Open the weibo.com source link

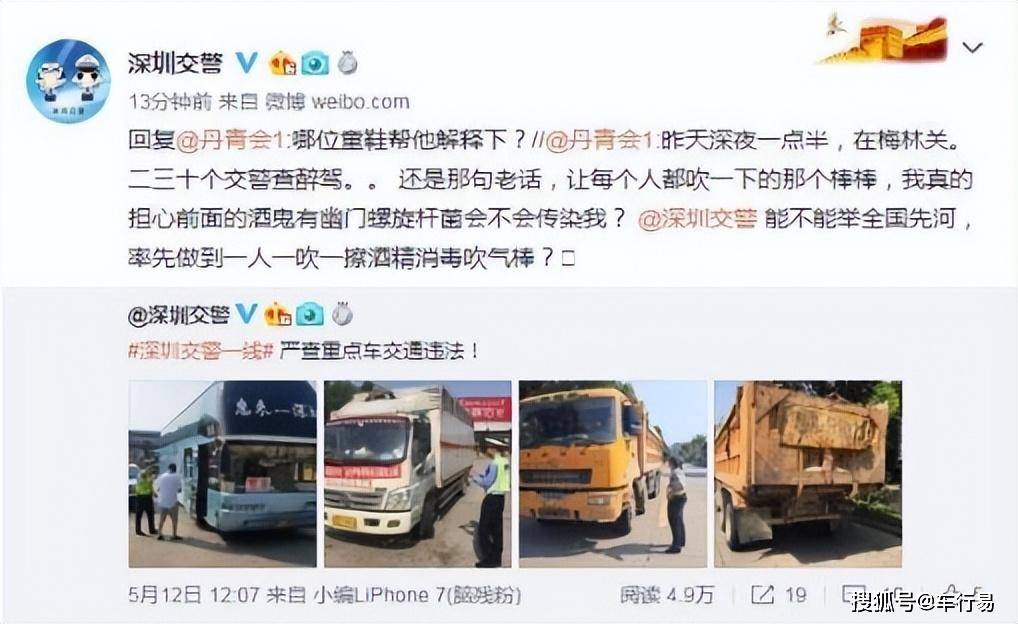click(360, 102)
